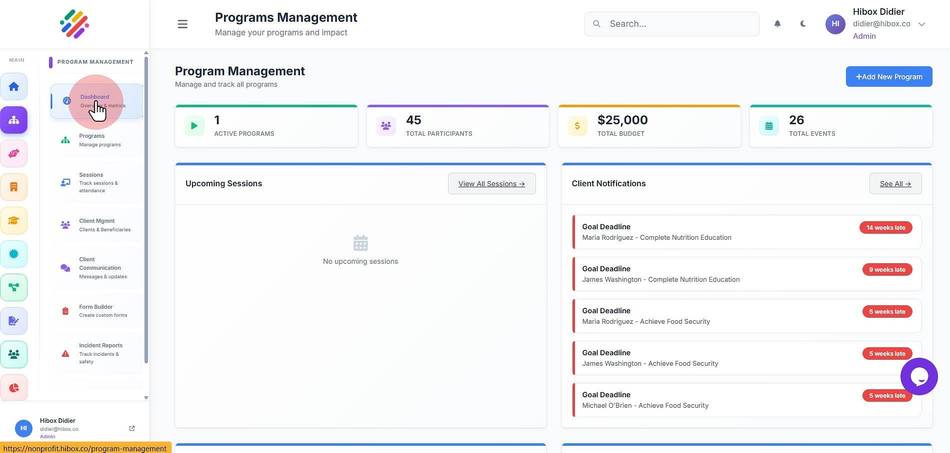This screenshot has width=950, height=453.
Task: Open the yellow graduation cap rail icon
Action: (x=13, y=220)
